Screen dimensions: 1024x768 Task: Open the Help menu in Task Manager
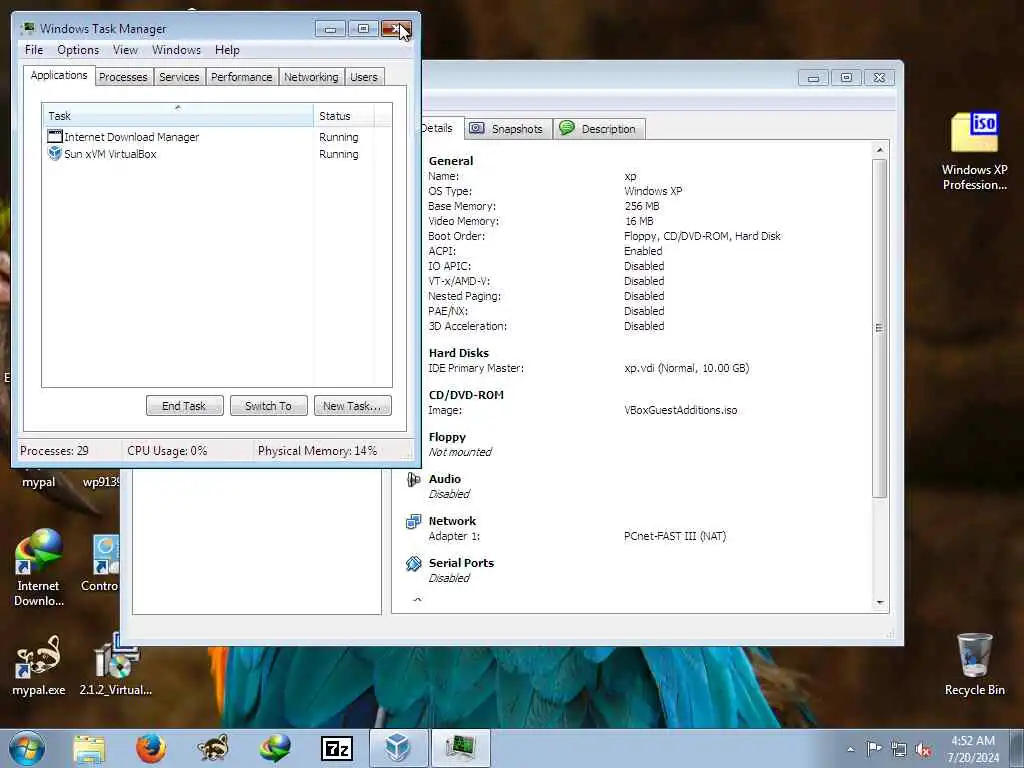(227, 50)
